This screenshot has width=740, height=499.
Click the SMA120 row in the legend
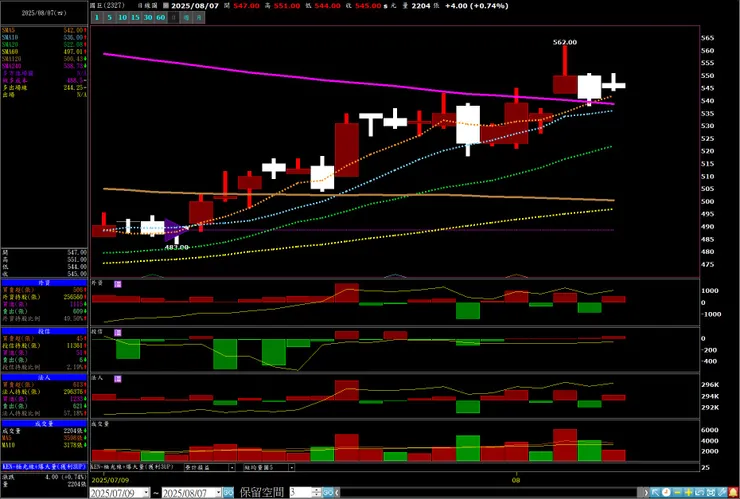pyautogui.click(x=44, y=59)
